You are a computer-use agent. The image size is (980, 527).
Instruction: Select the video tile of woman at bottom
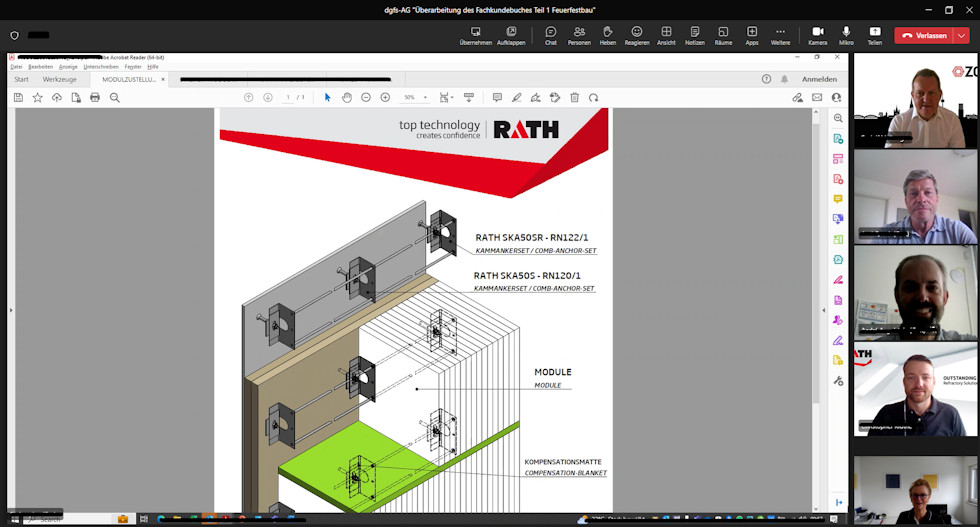tap(915, 489)
